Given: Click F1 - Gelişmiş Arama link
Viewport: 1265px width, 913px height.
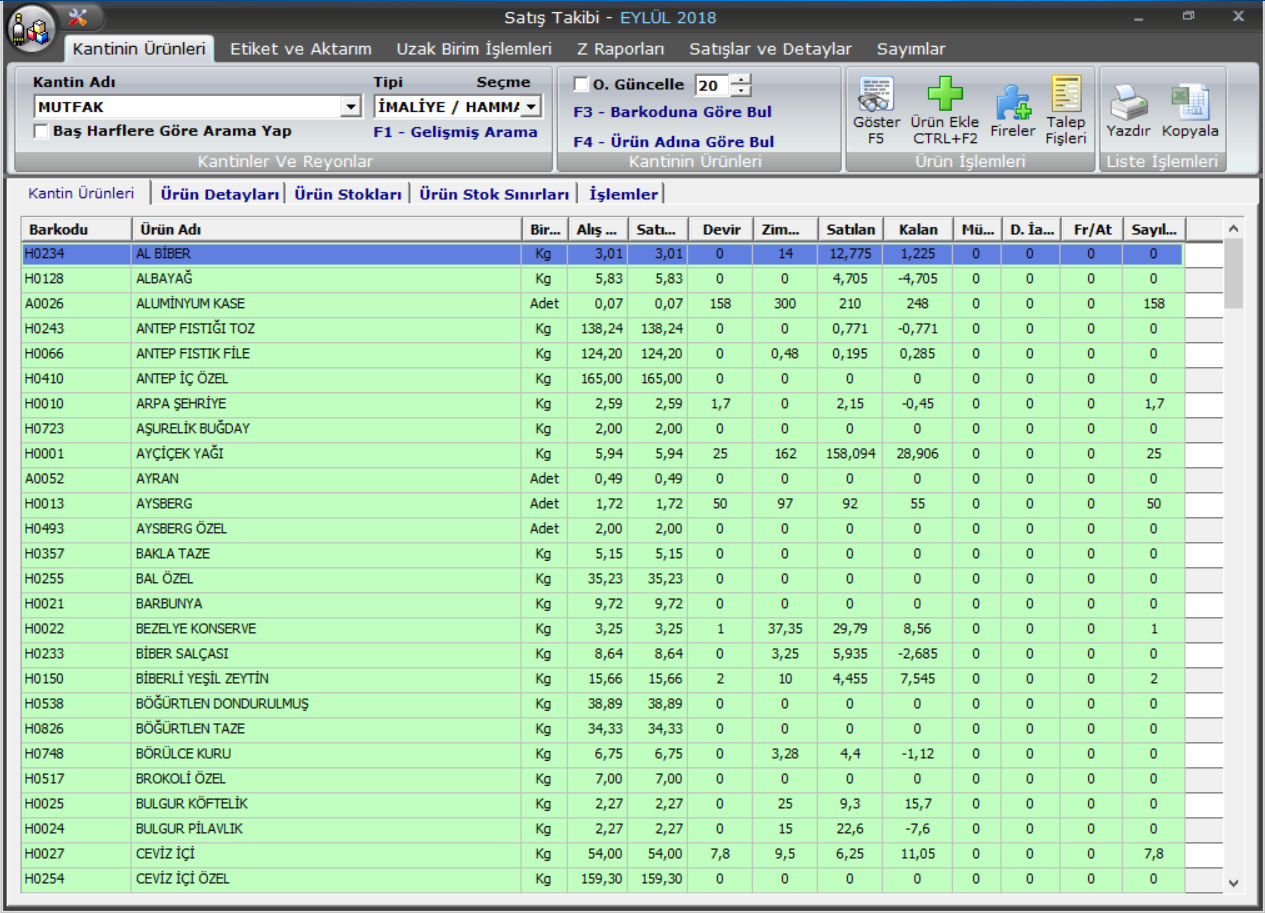Looking at the screenshot, I should 455,132.
